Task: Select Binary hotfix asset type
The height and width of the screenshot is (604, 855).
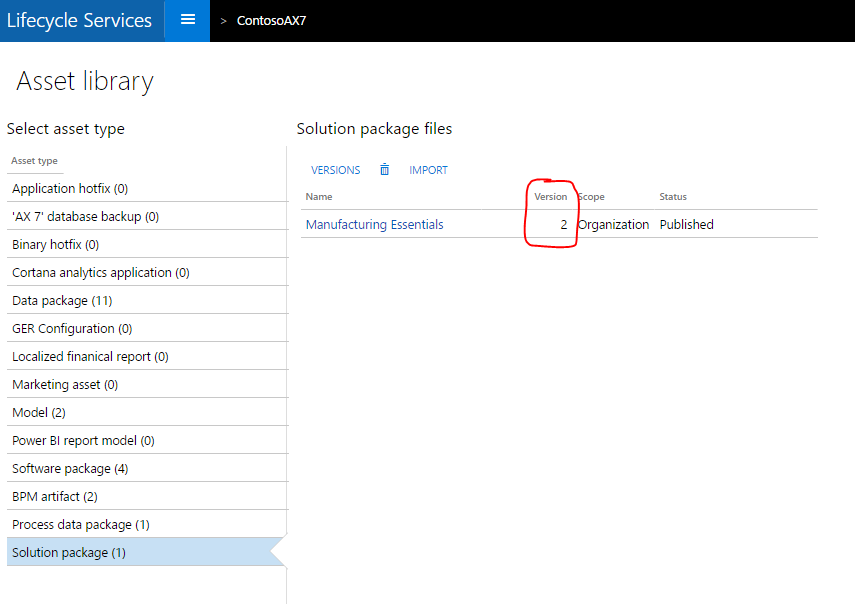Action: (x=55, y=245)
